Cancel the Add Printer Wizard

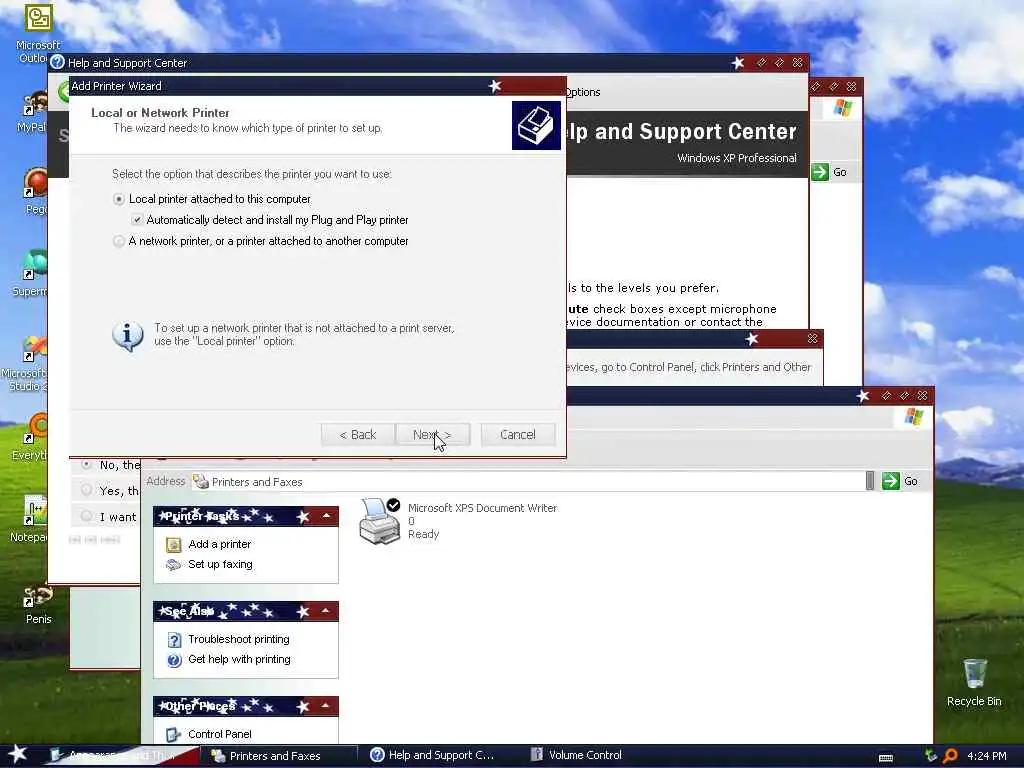pyautogui.click(x=518, y=435)
